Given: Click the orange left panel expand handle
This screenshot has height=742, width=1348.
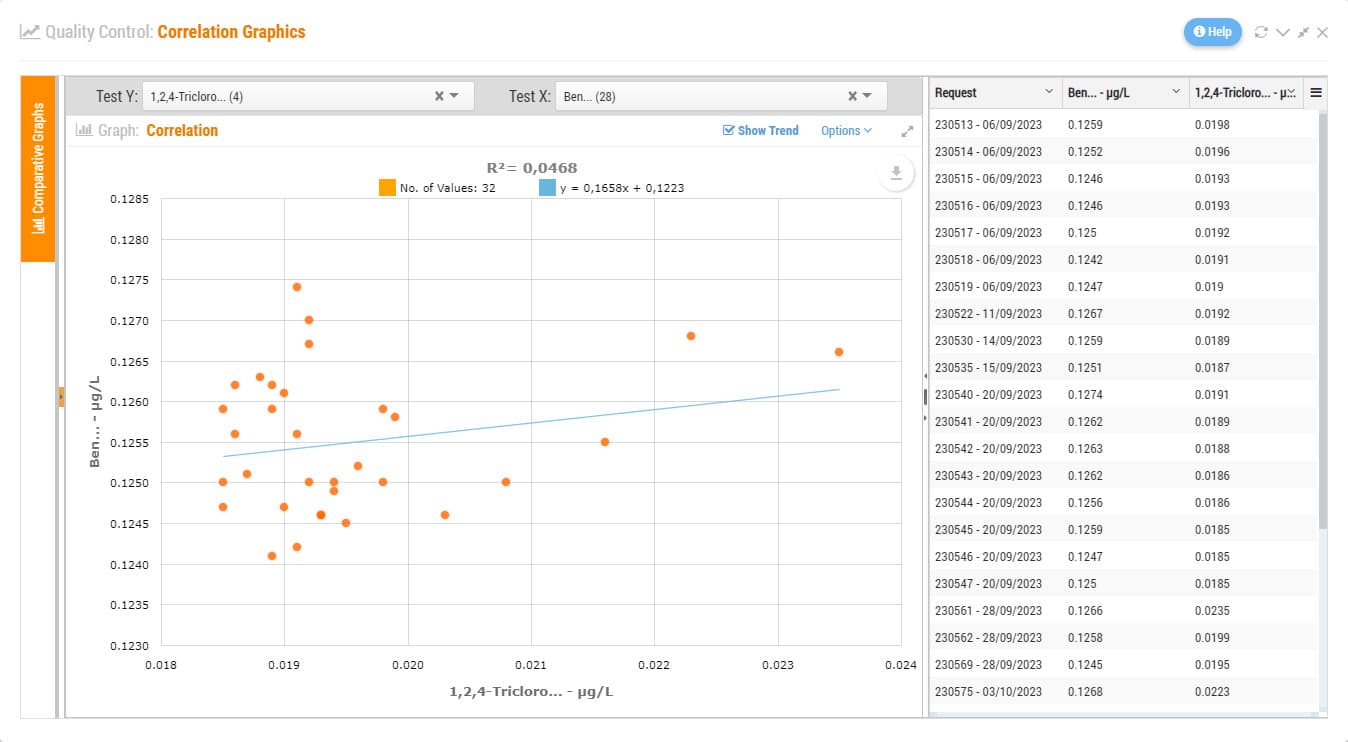Looking at the screenshot, I should pos(60,397).
